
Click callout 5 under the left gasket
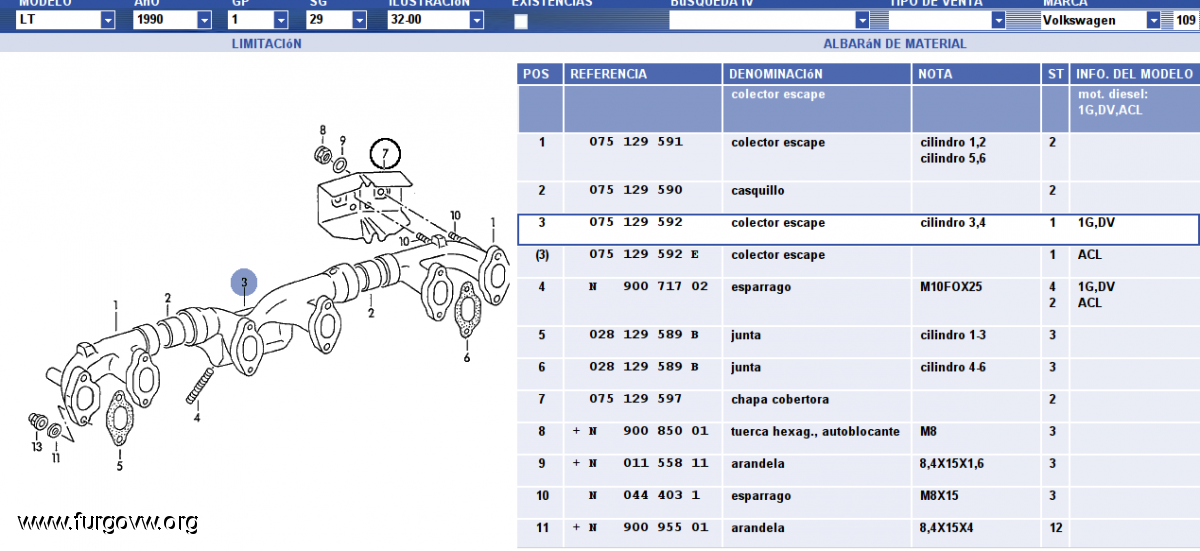119,466
